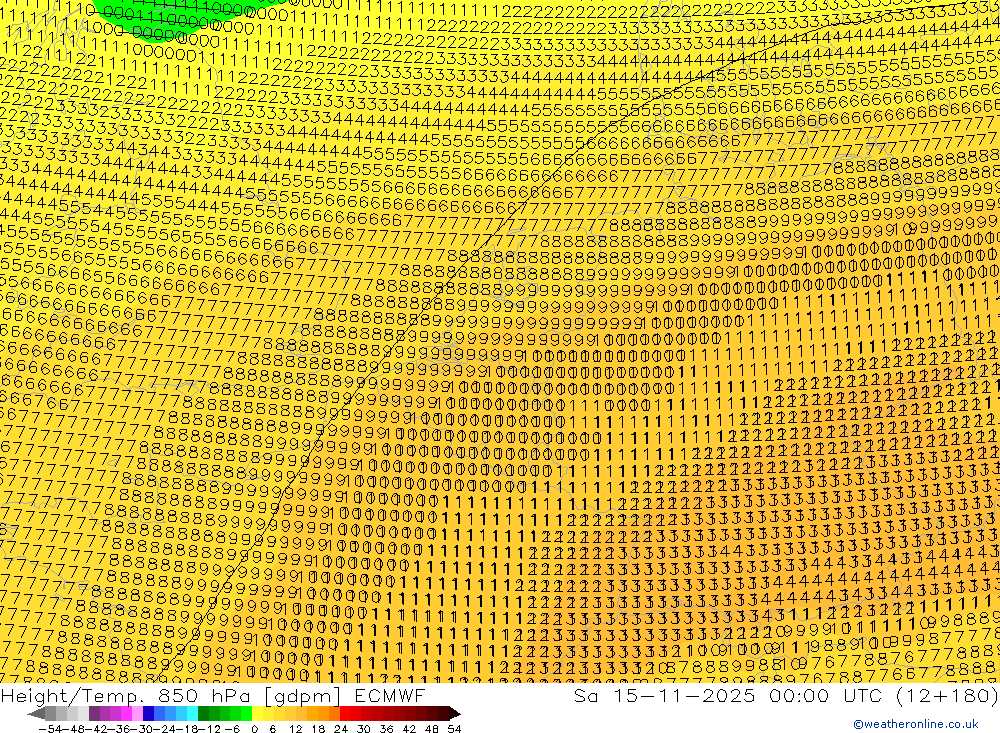Click the positive '18' legend label

pos(318,729)
